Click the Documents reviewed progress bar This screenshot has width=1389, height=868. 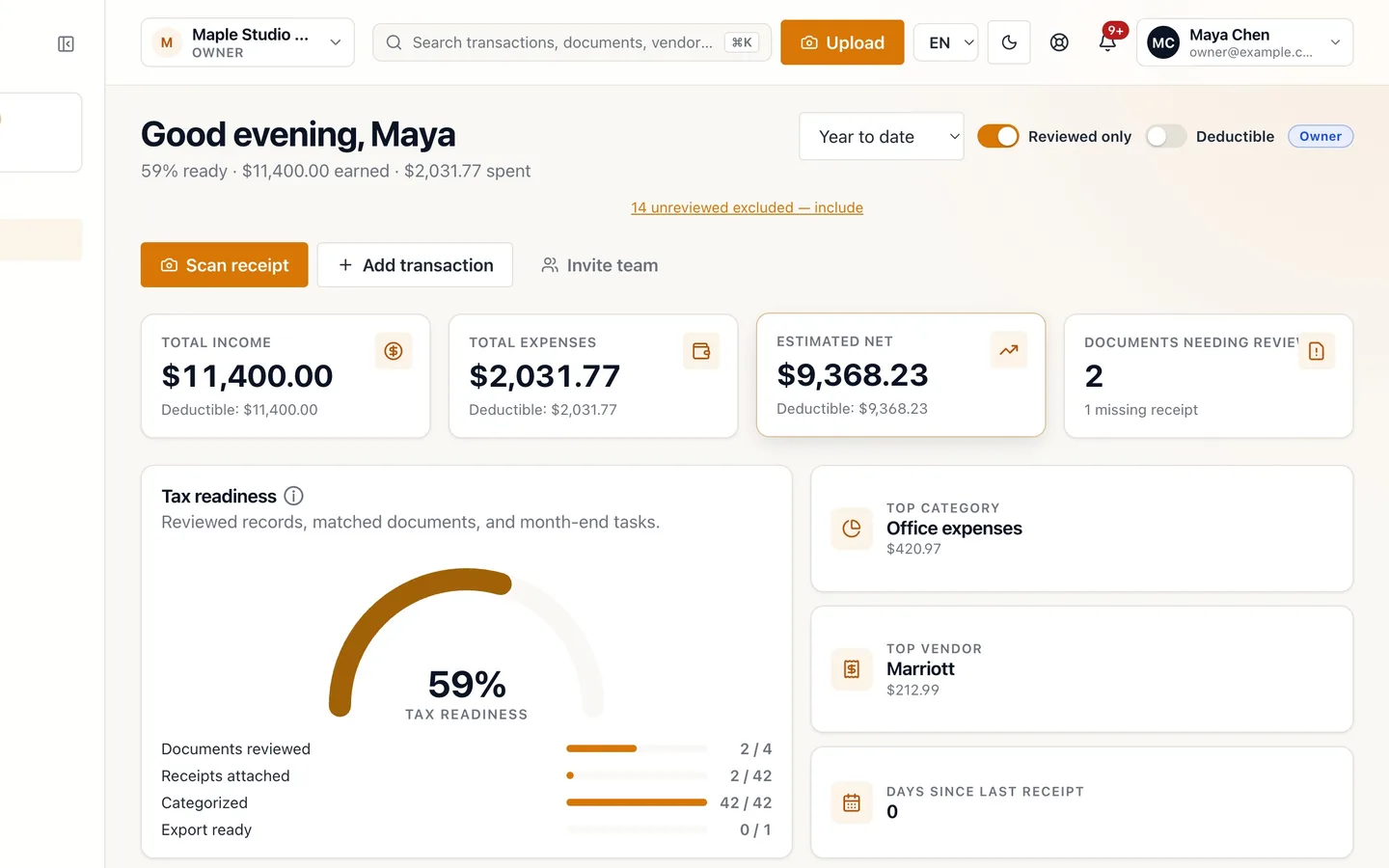pos(637,748)
